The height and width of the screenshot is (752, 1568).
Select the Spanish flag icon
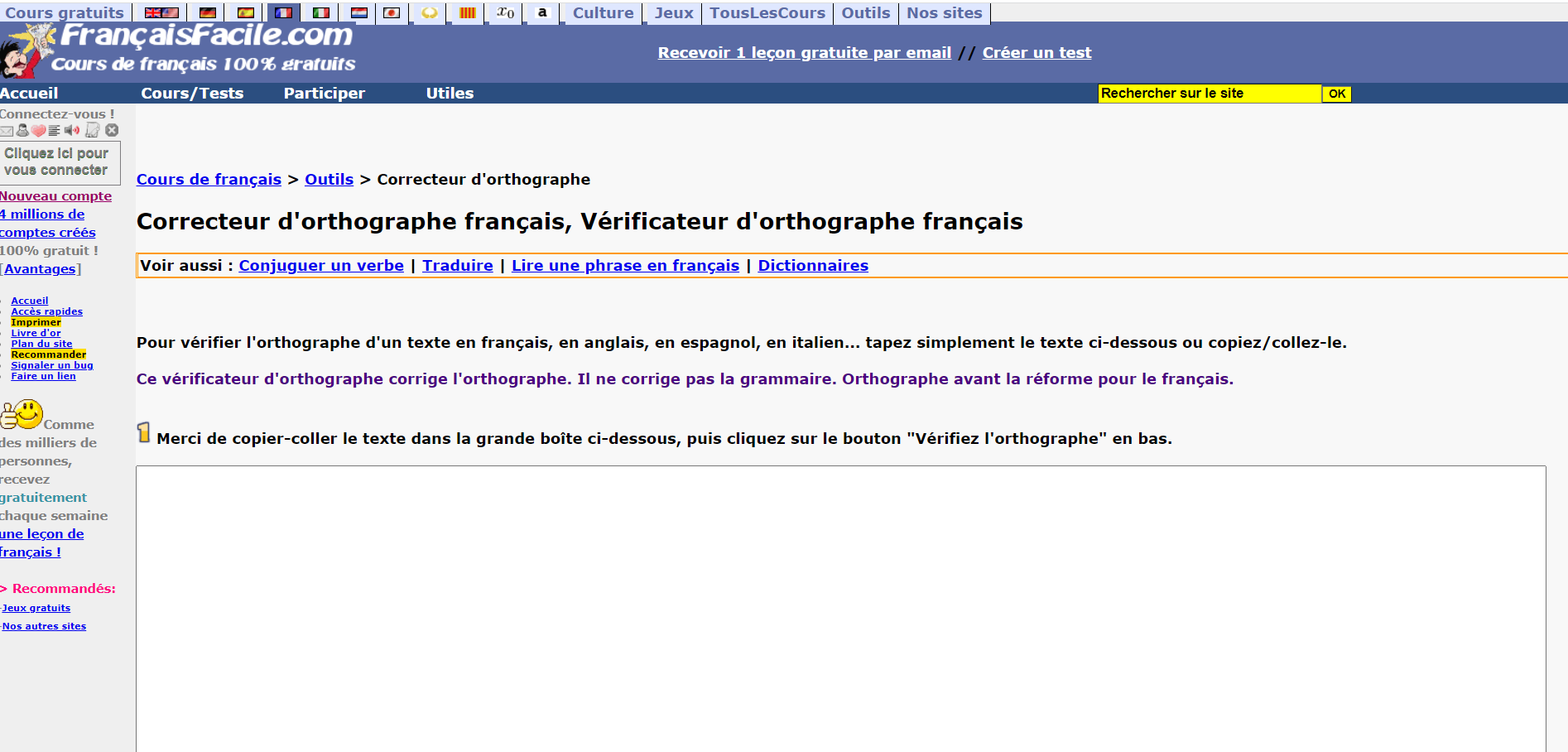(x=246, y=13)
